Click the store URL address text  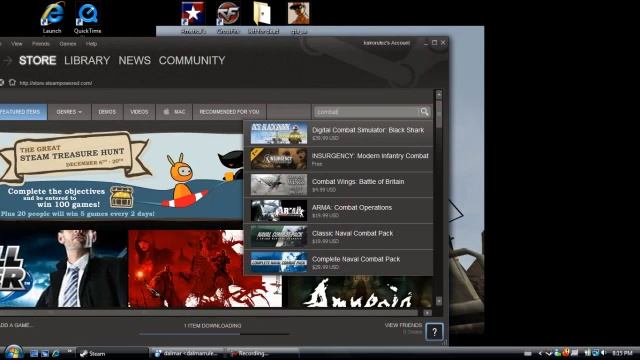click(56, 83)
